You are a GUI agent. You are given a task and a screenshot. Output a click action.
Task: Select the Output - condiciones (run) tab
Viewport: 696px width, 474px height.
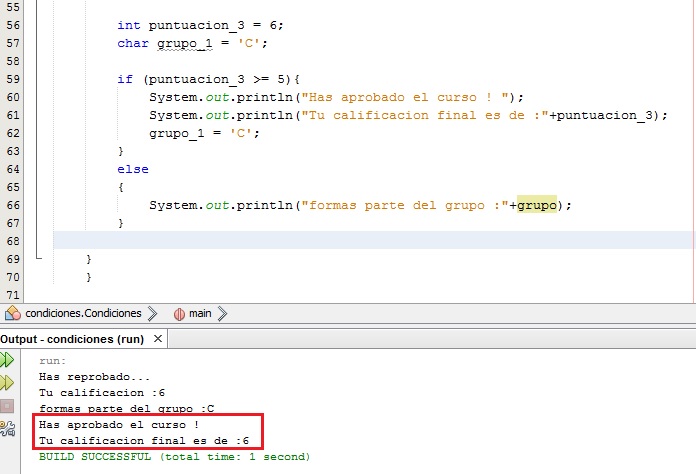(72, 339)
